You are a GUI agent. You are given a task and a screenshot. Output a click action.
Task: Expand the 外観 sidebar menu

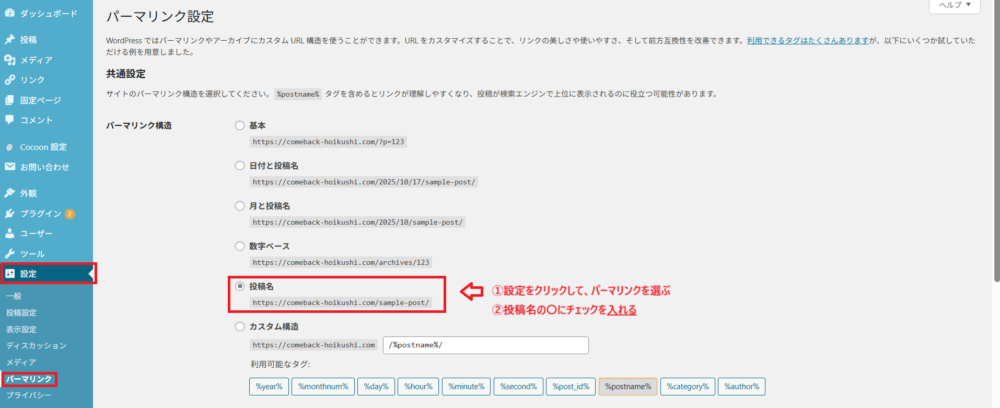pyautogui.click(x=30, y=193)
